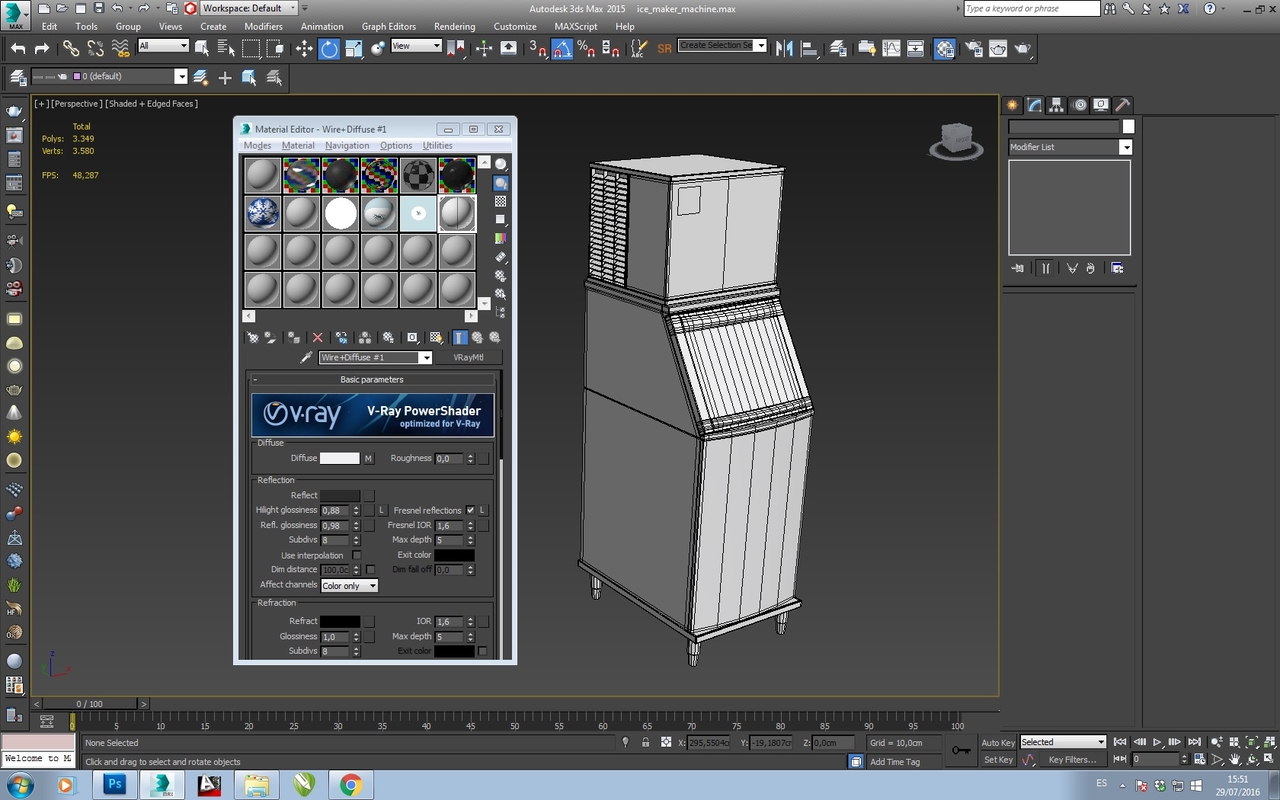Open the Wire+Diffuse #1 material name dropdown
This screenshot has height=800, width=1280.
click(x=375, y=357)
